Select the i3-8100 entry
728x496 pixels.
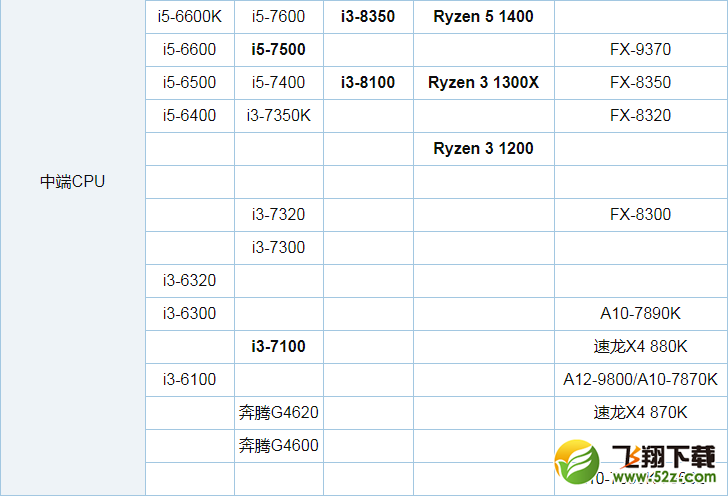[368, 83]
